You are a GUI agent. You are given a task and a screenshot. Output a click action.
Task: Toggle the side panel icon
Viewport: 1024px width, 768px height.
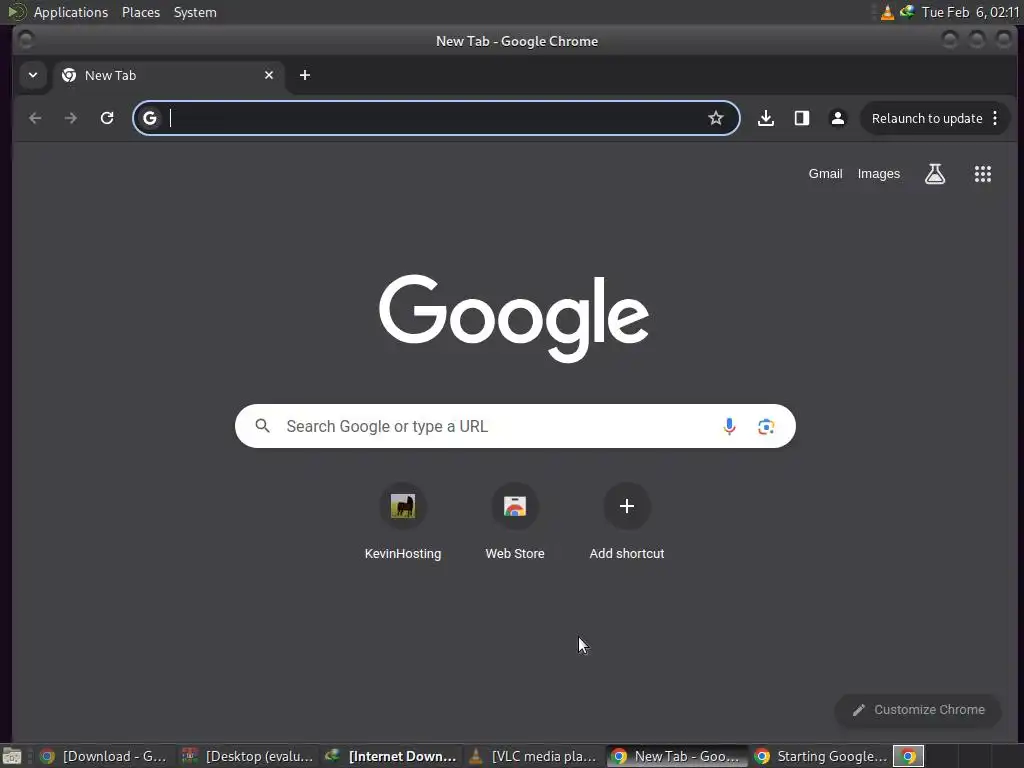(x=802, y=118)
